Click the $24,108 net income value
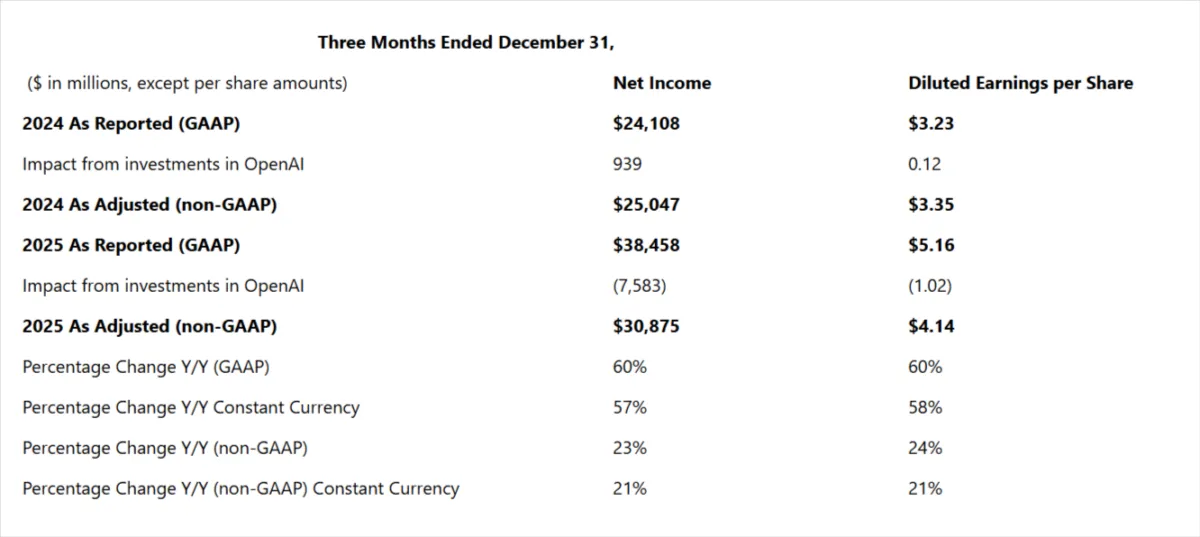This screenshot has height=537, width=1200. point(646,124)
